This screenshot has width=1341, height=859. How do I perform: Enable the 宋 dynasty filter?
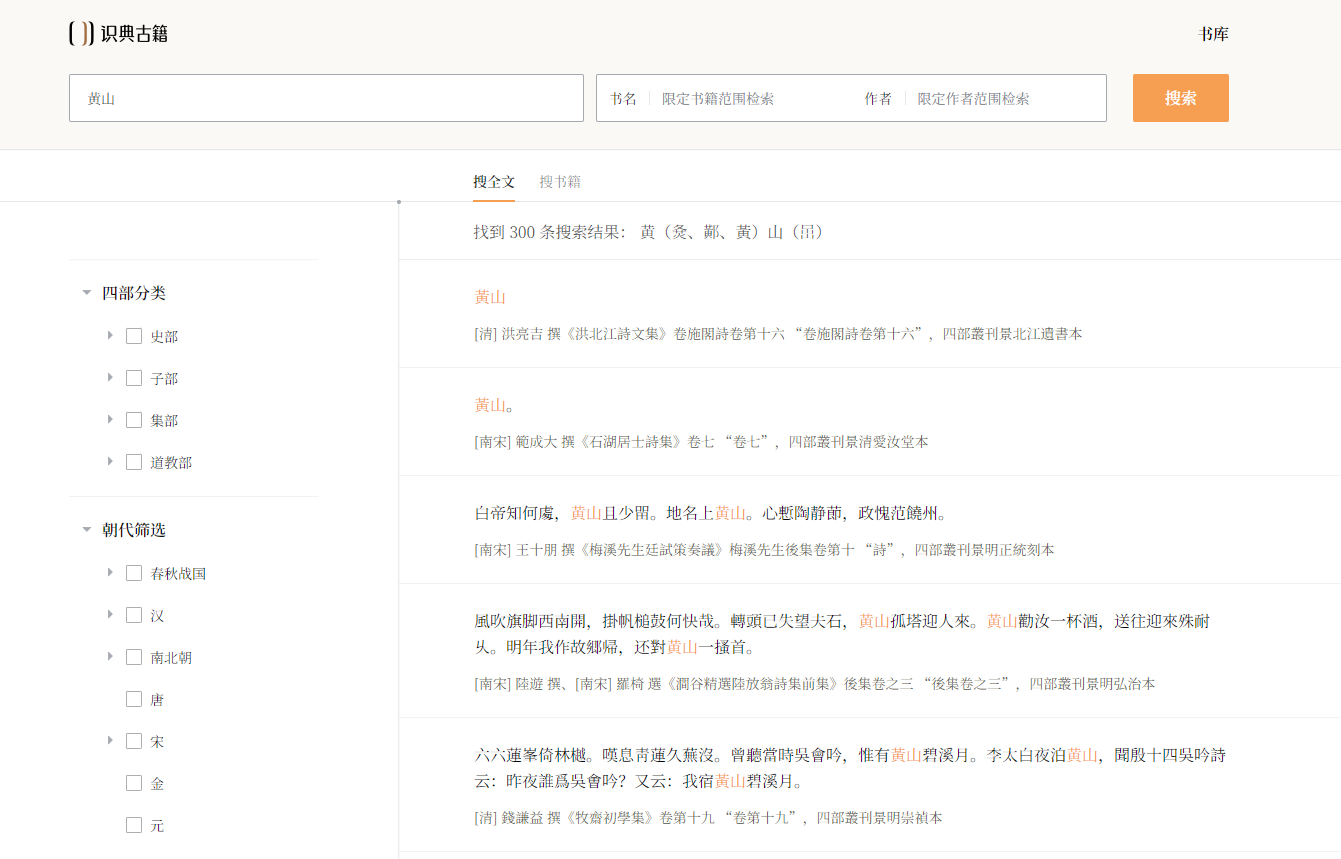click(x=134, y=741)
